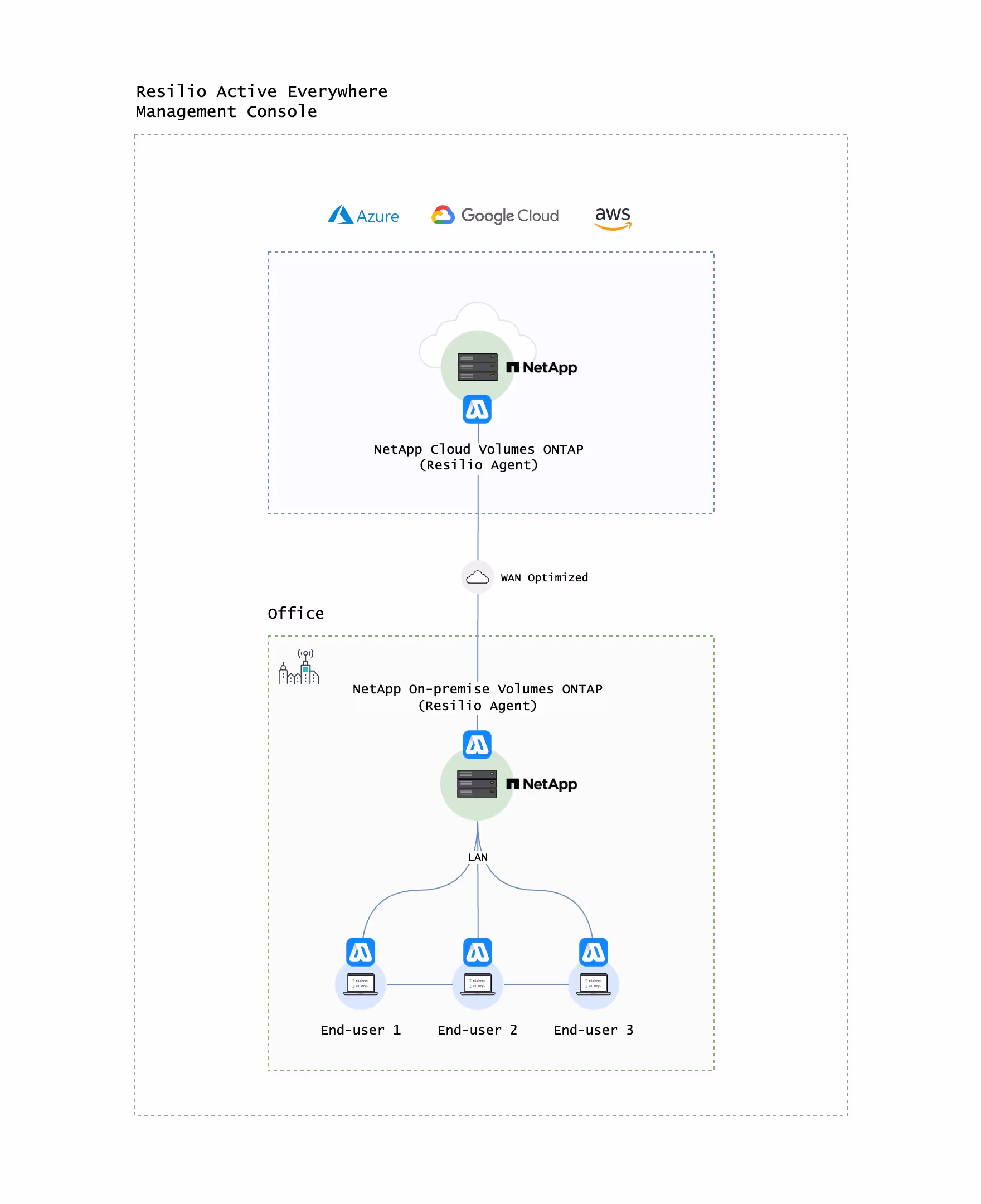The height and width of the screenshot is (1204, 981).
Task: Click the office building antenna icon
Action: (x=298, y=666)
